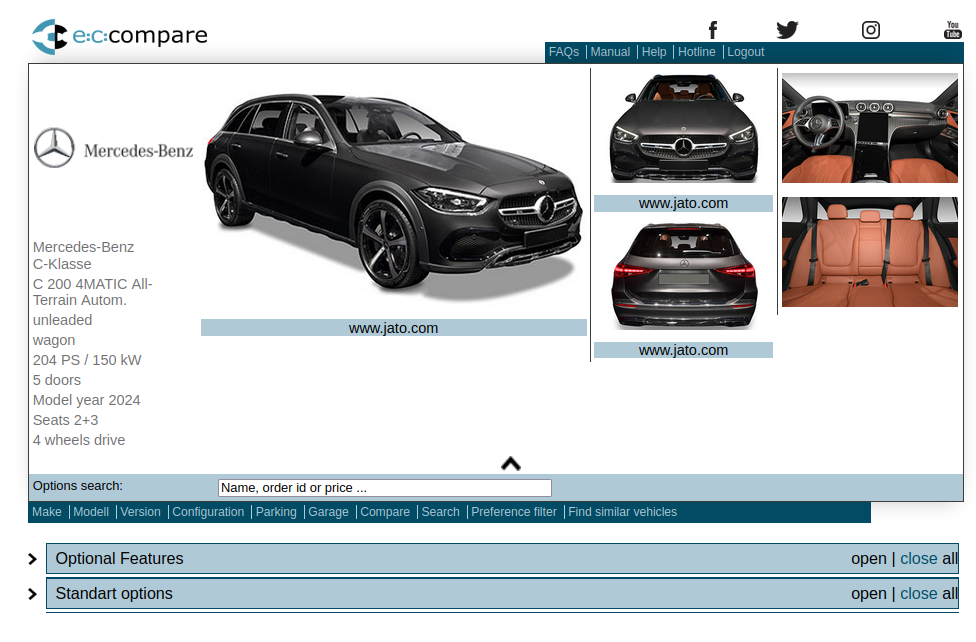Go to the Modell tab
Viewport: 976px width, 642px height.
(x=91, y=512)
